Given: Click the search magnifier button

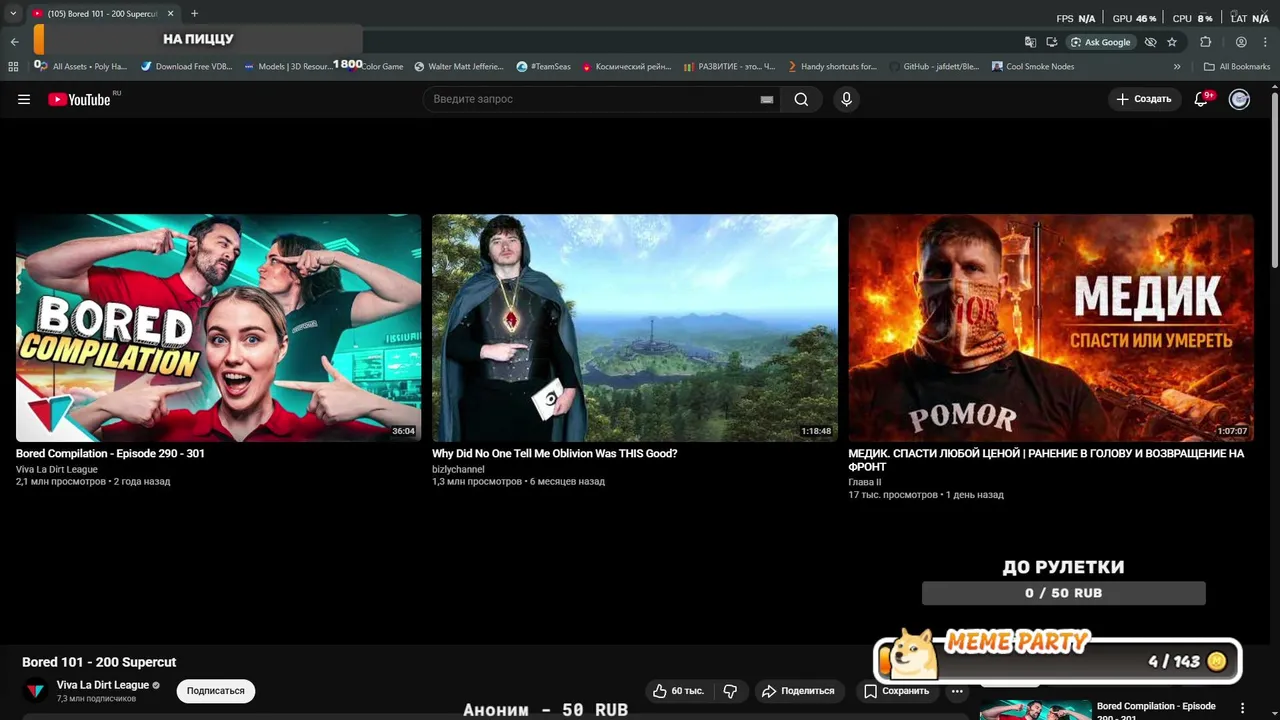Looking at the screenshot, I should point(801,99).
